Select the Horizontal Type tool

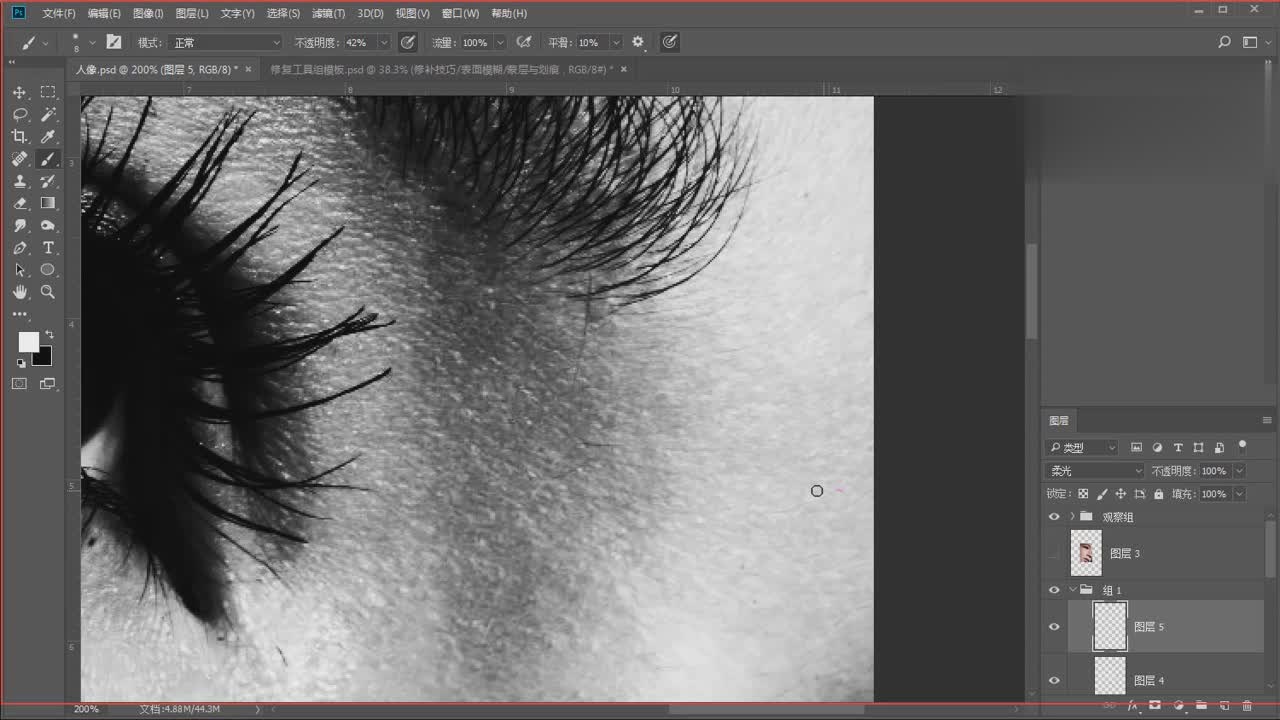click(x=47, y=248)
